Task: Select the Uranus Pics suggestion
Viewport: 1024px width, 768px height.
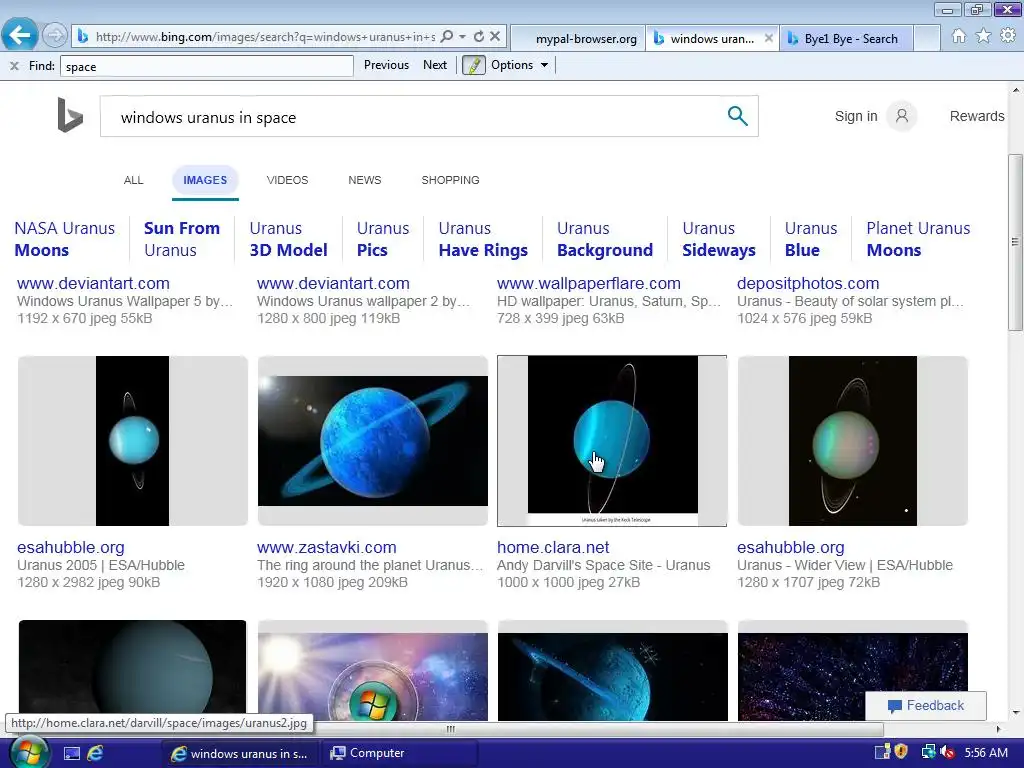Action: [x=383, y=239]
